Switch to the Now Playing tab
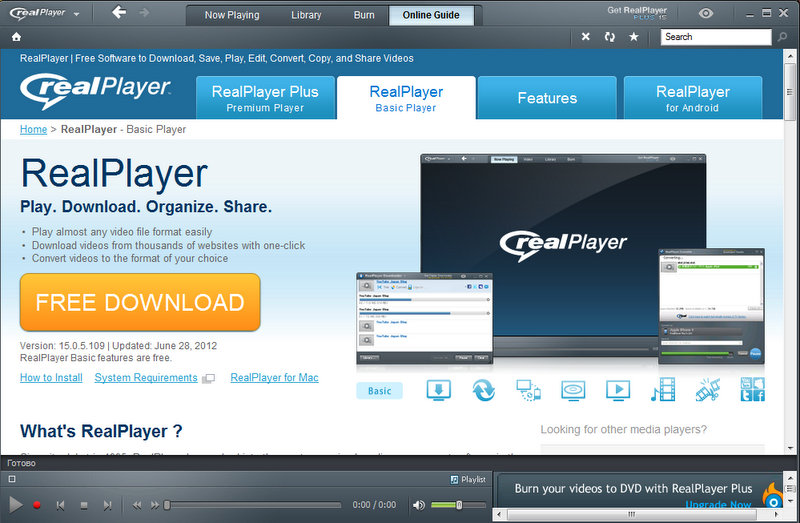 [x=232, y=15]
